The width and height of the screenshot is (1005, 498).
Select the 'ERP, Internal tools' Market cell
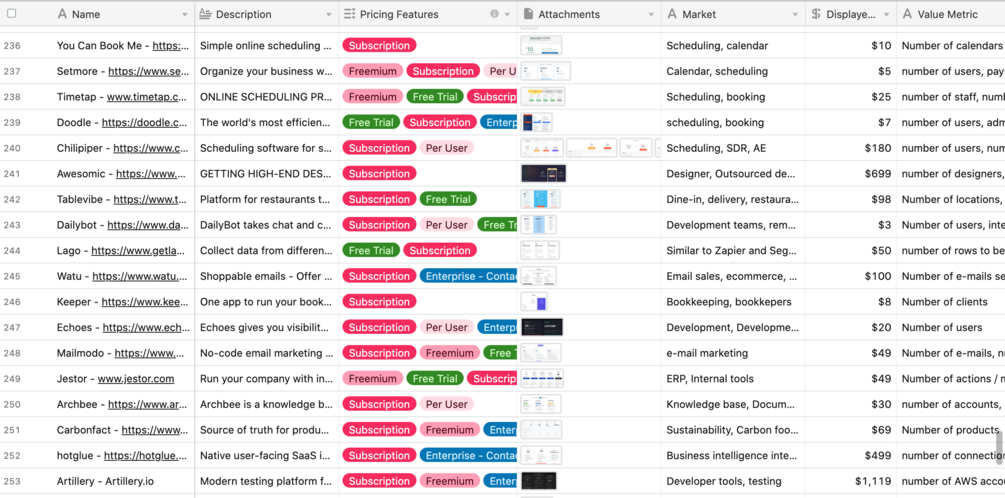click(733, 379)
